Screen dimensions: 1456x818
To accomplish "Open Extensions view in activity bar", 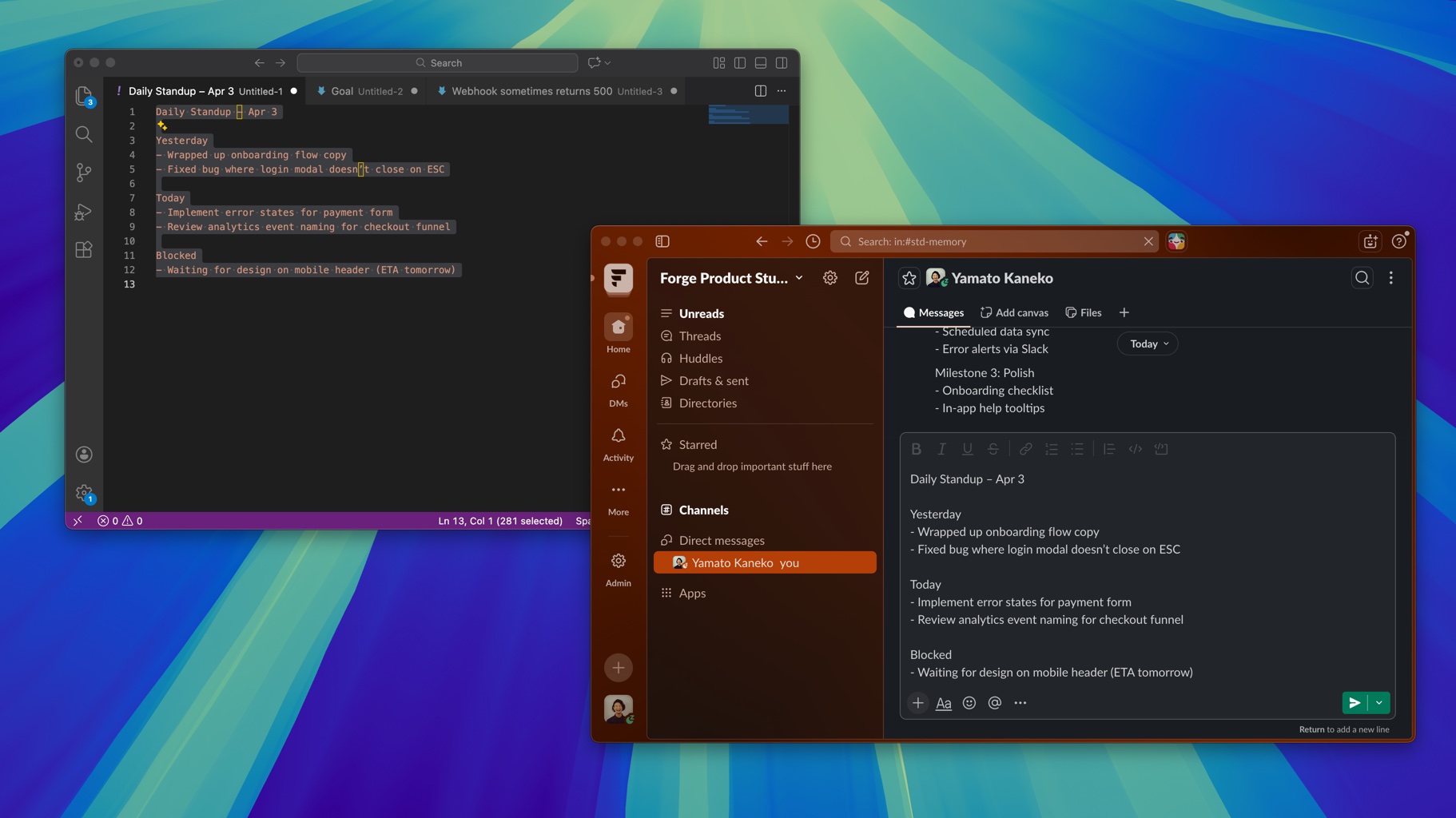I will click(83, 250).
